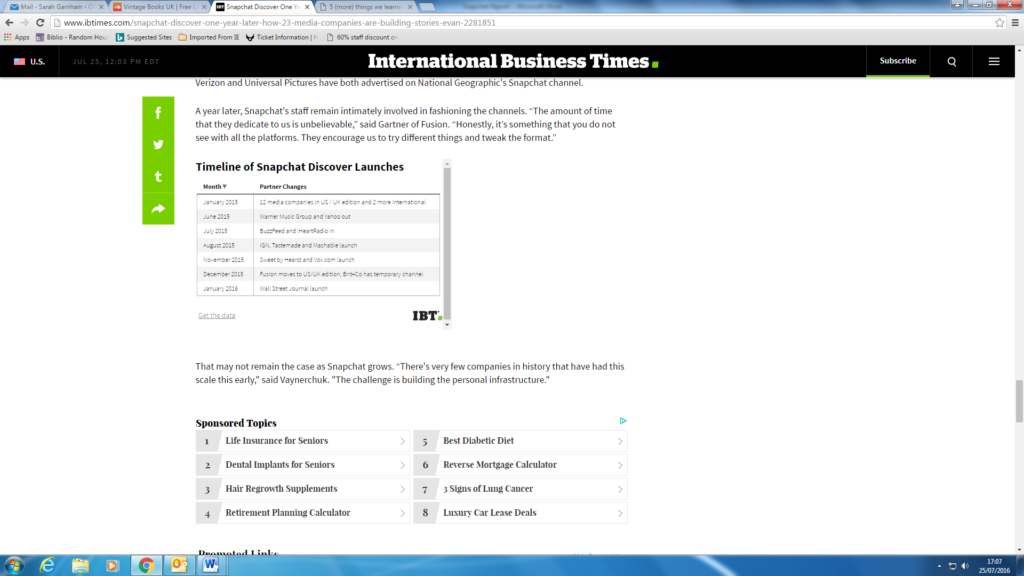1024x576 pixels.
Task: Click the Subscribe button
Action: click(898, 61)
